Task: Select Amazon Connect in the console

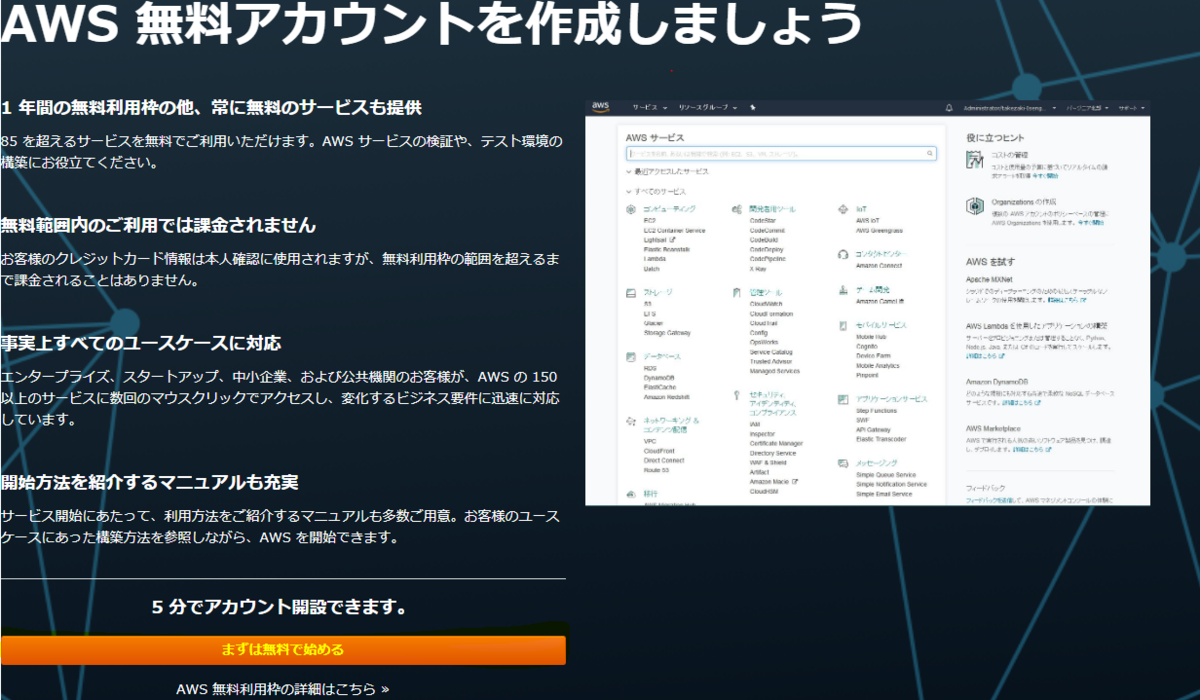Action: pos(880,266)
